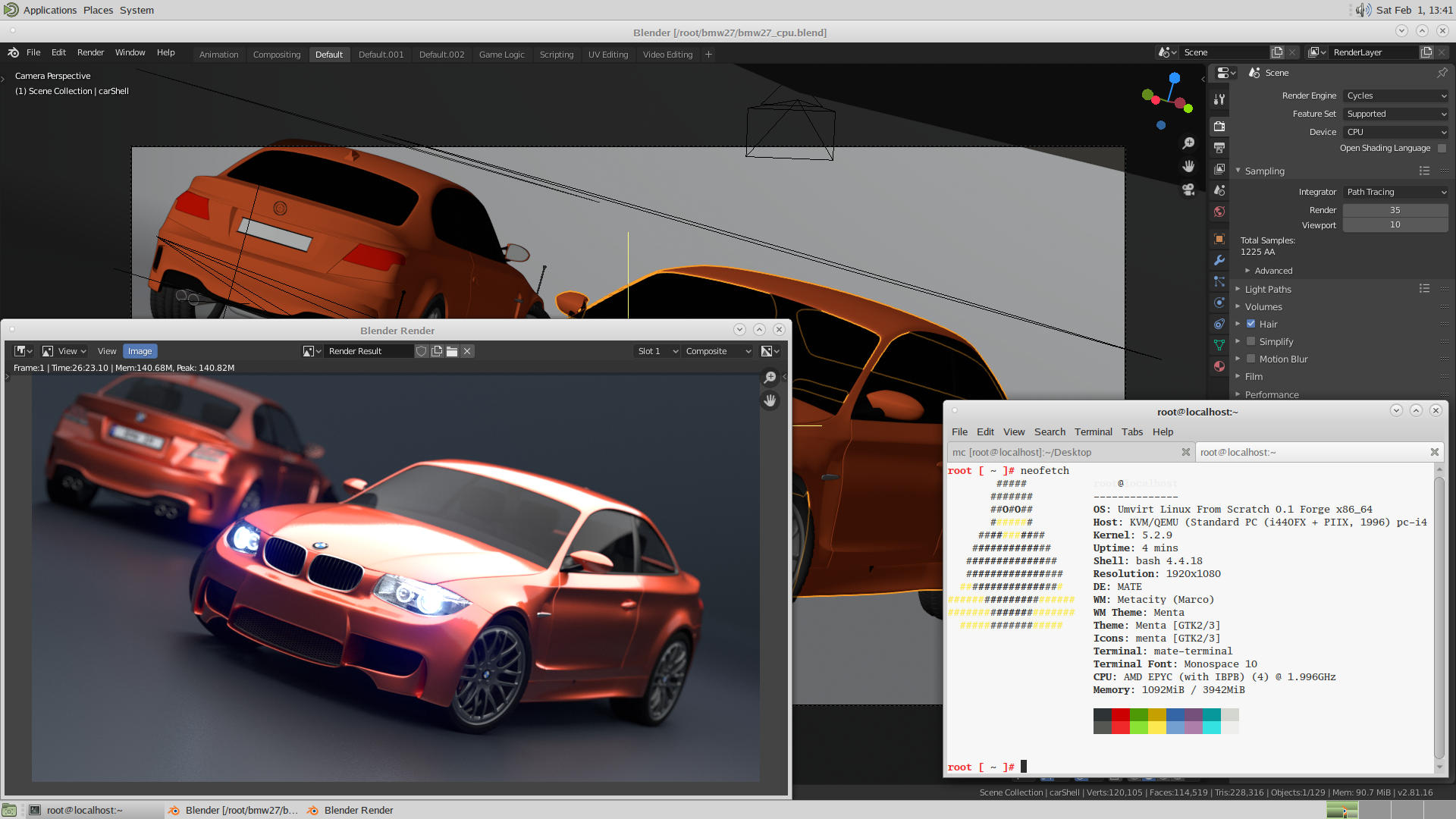Switch to the Compositing workspace tab
Screen dimensions: 1456x819
pyautogui.click(x=277, y=55)
